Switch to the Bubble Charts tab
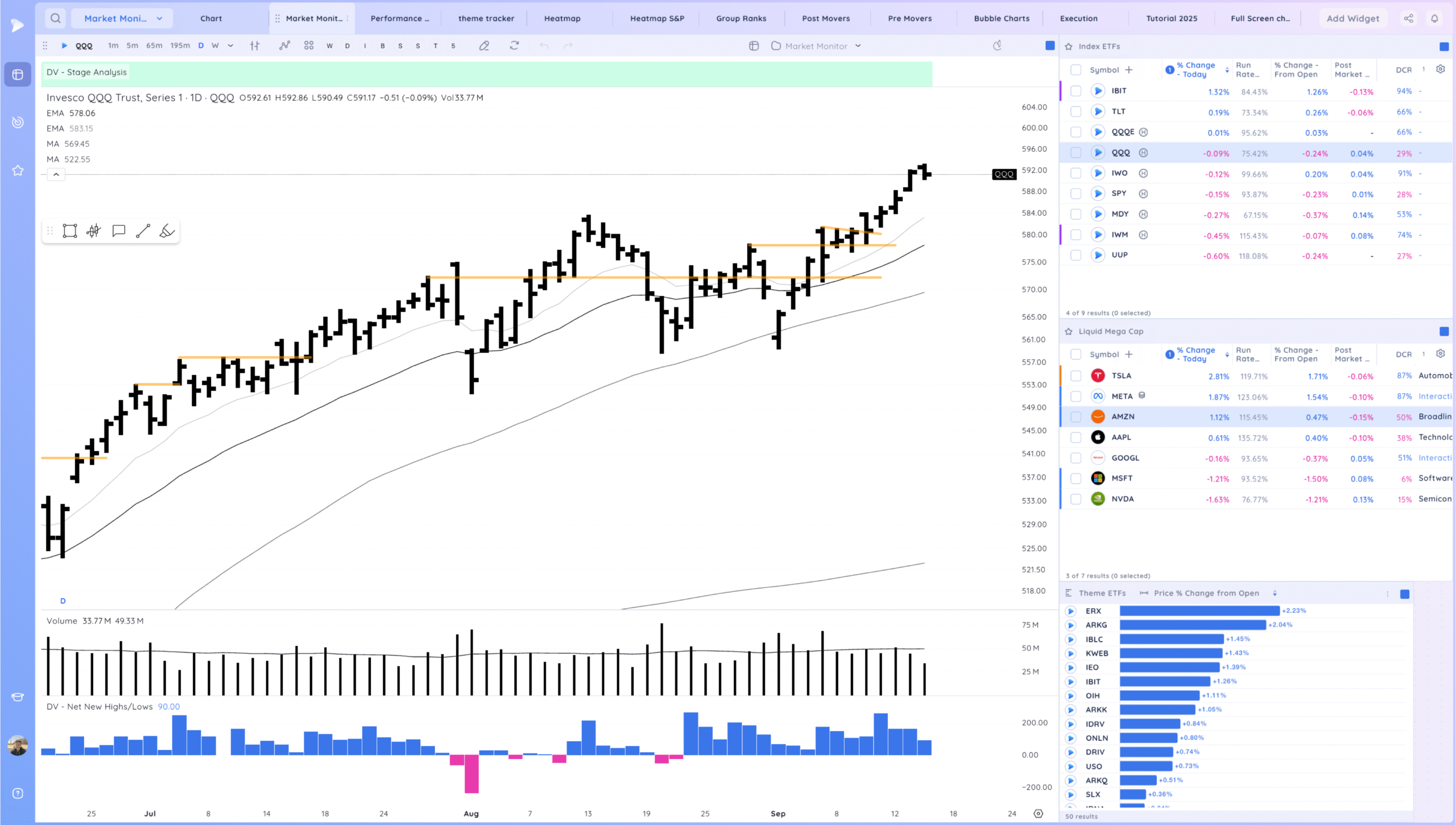The image size is (1456, 825). [x=1002, y=18]
